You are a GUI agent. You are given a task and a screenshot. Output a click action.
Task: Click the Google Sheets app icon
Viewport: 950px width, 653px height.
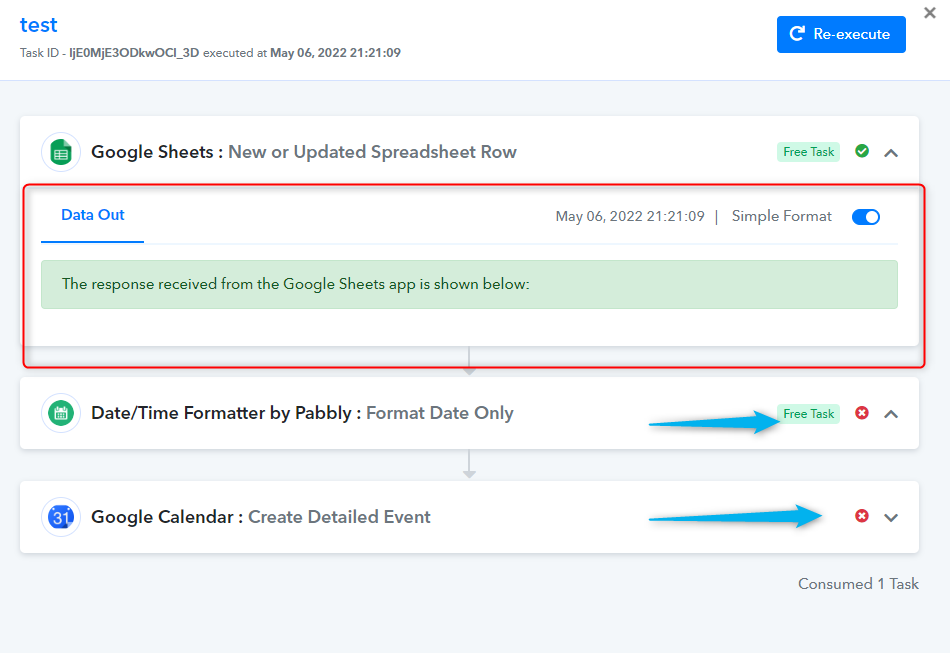[x=61, y=152]
